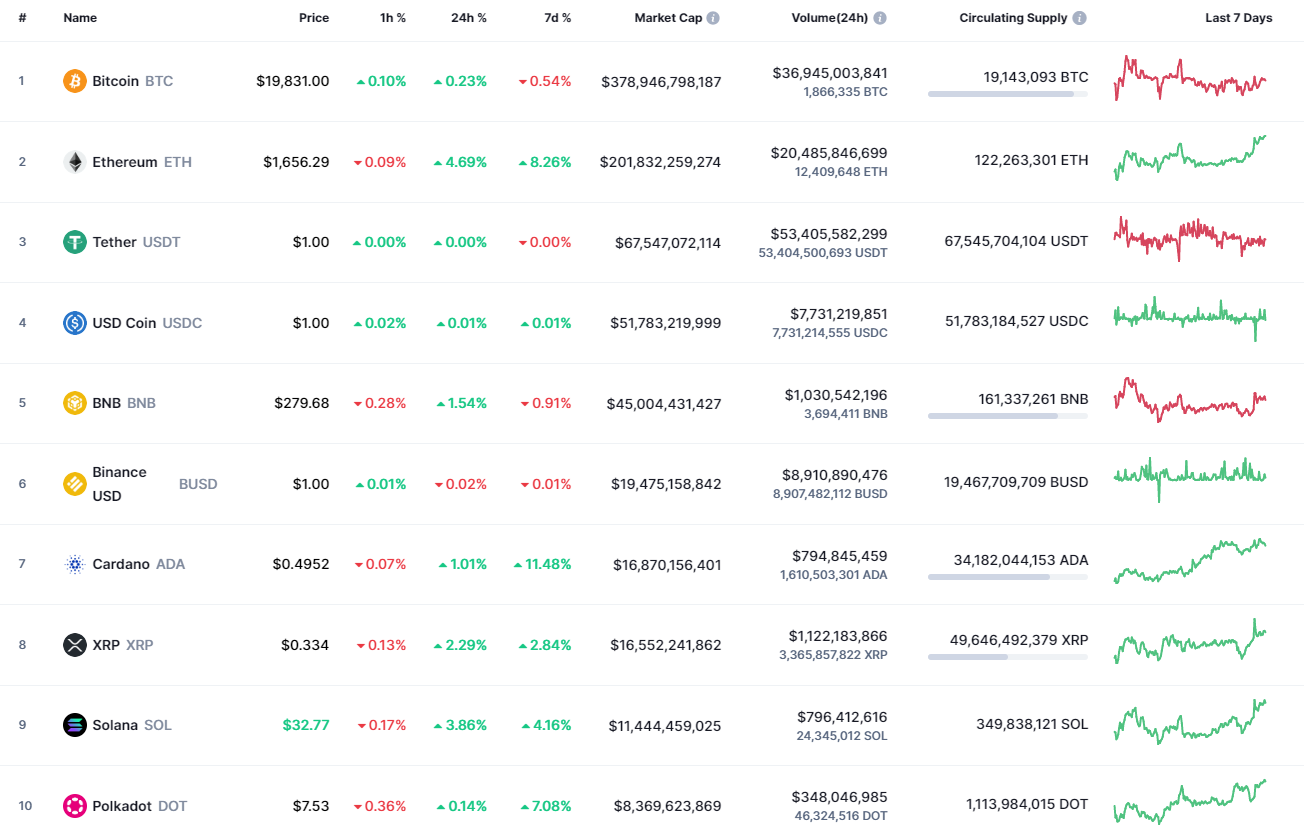This screenshot has width=1304, height=840.
Task: Click Polkadot 1h change 0.36%
Action: click(379, 806)
